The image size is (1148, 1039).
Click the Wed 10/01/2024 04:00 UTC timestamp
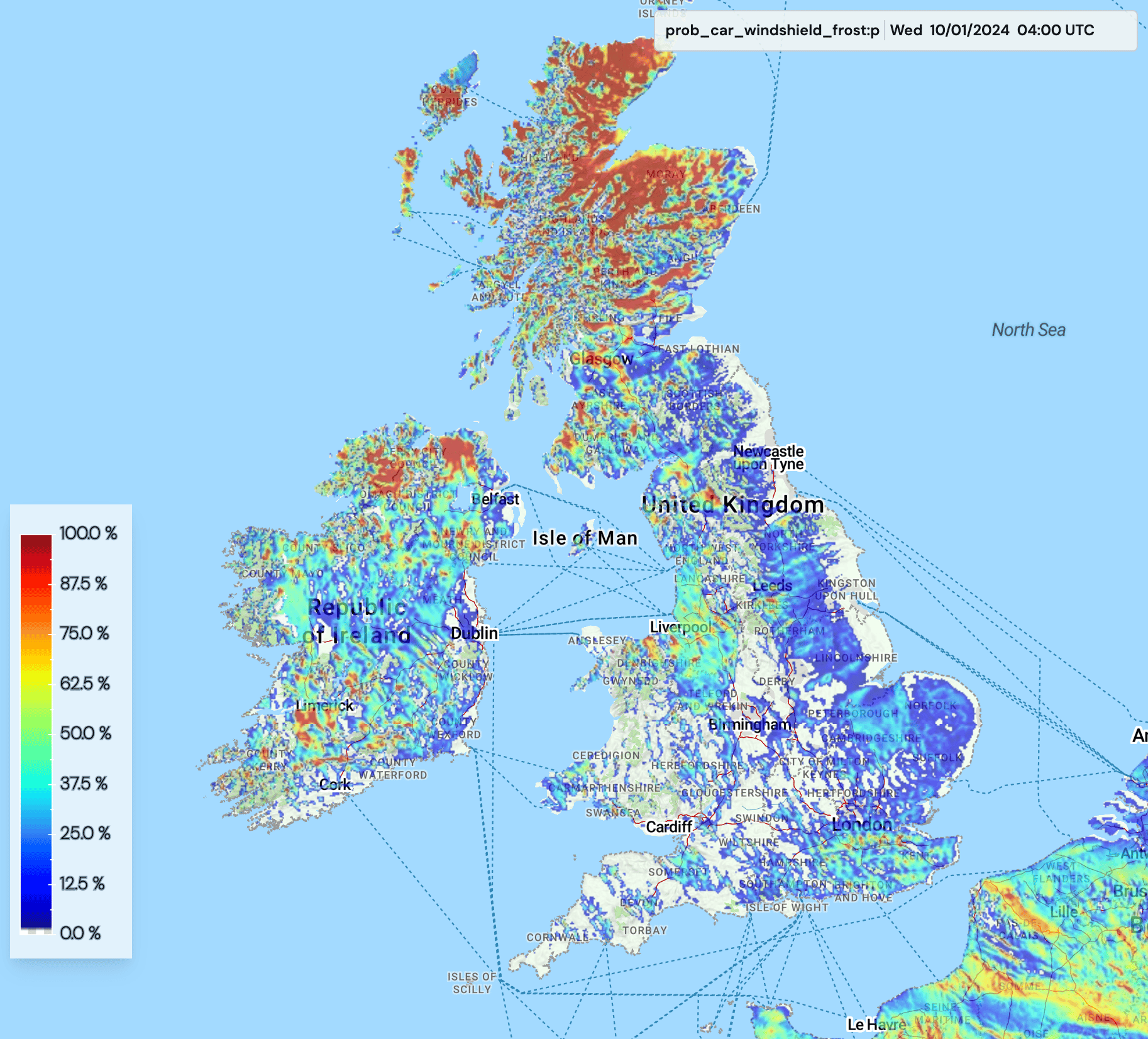coord(992,30)
